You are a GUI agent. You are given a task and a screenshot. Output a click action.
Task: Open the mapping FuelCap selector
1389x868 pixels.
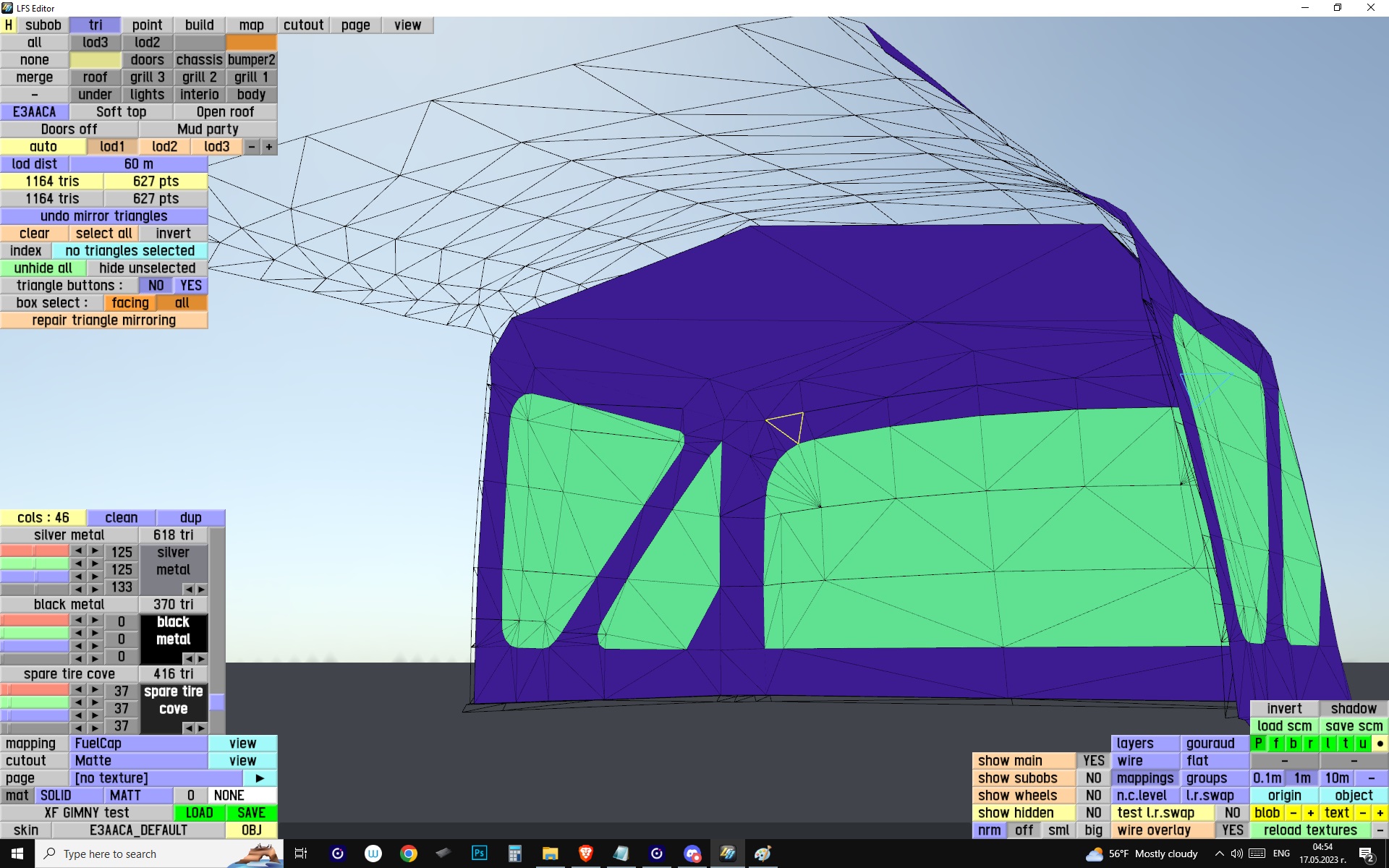pos(138,744)
